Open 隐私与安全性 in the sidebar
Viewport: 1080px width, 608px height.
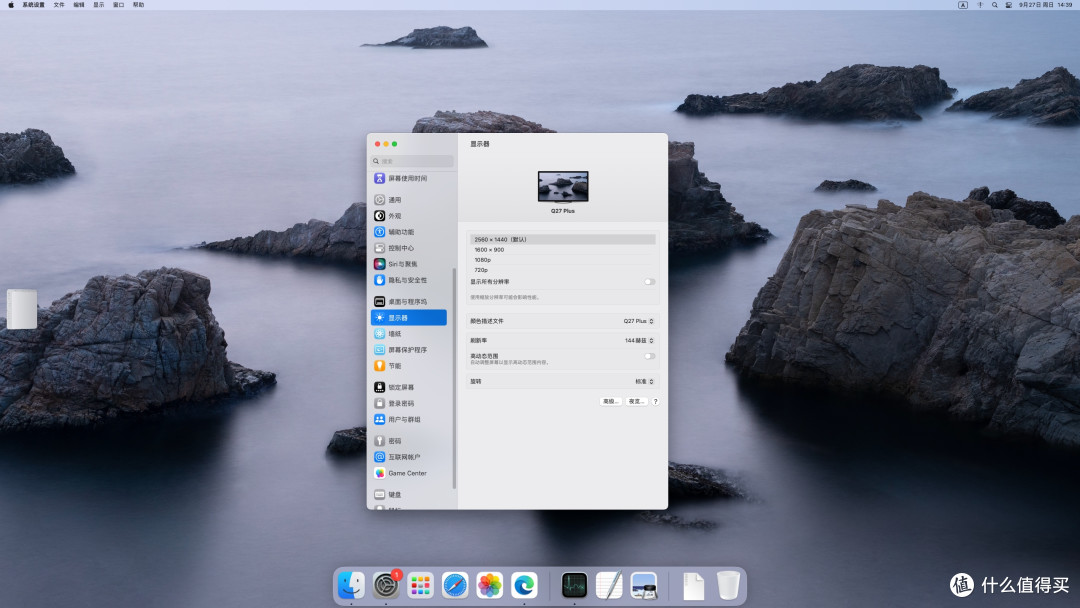(409, 280)
